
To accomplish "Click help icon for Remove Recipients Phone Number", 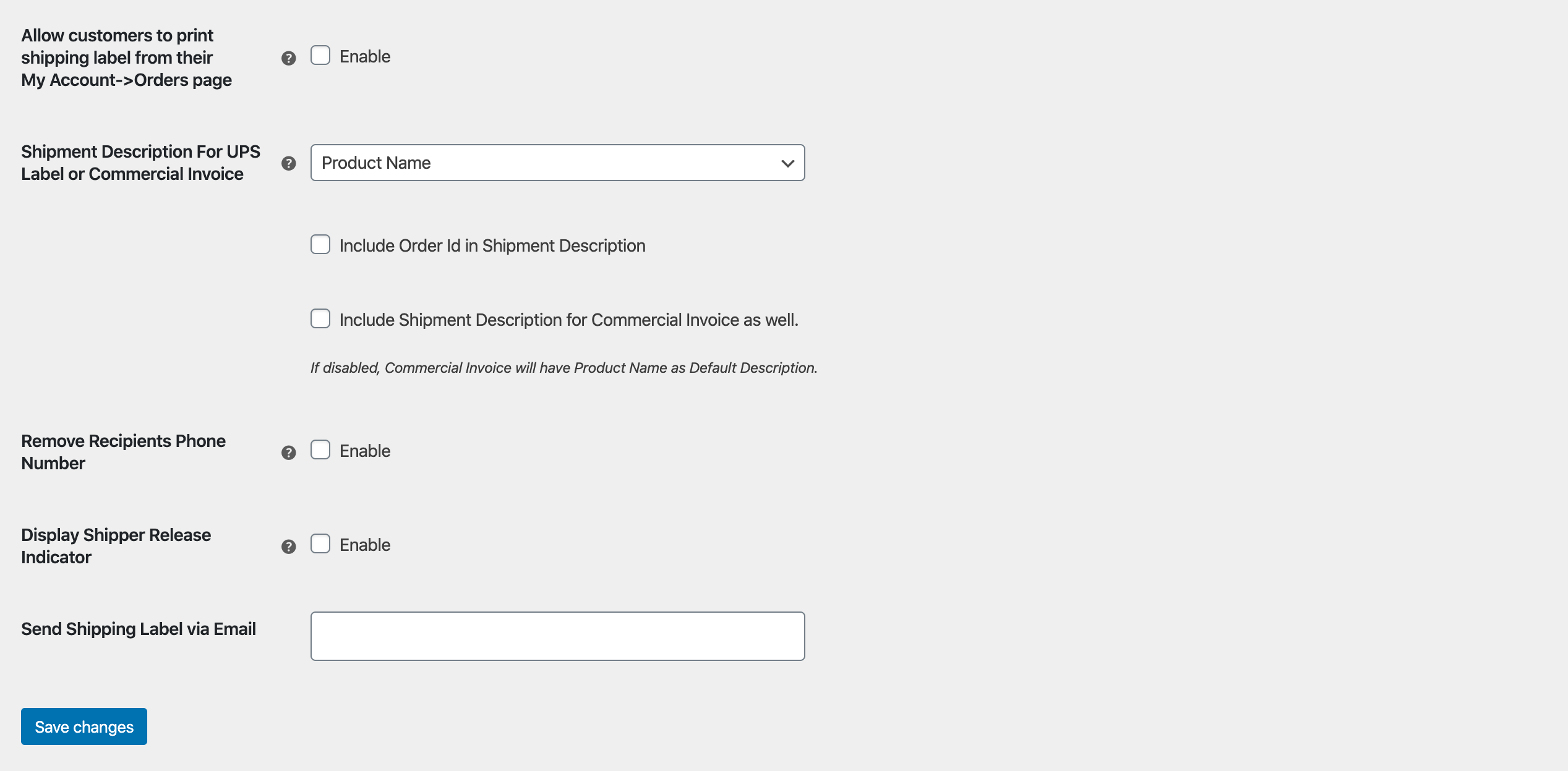I will coord(288,453).
